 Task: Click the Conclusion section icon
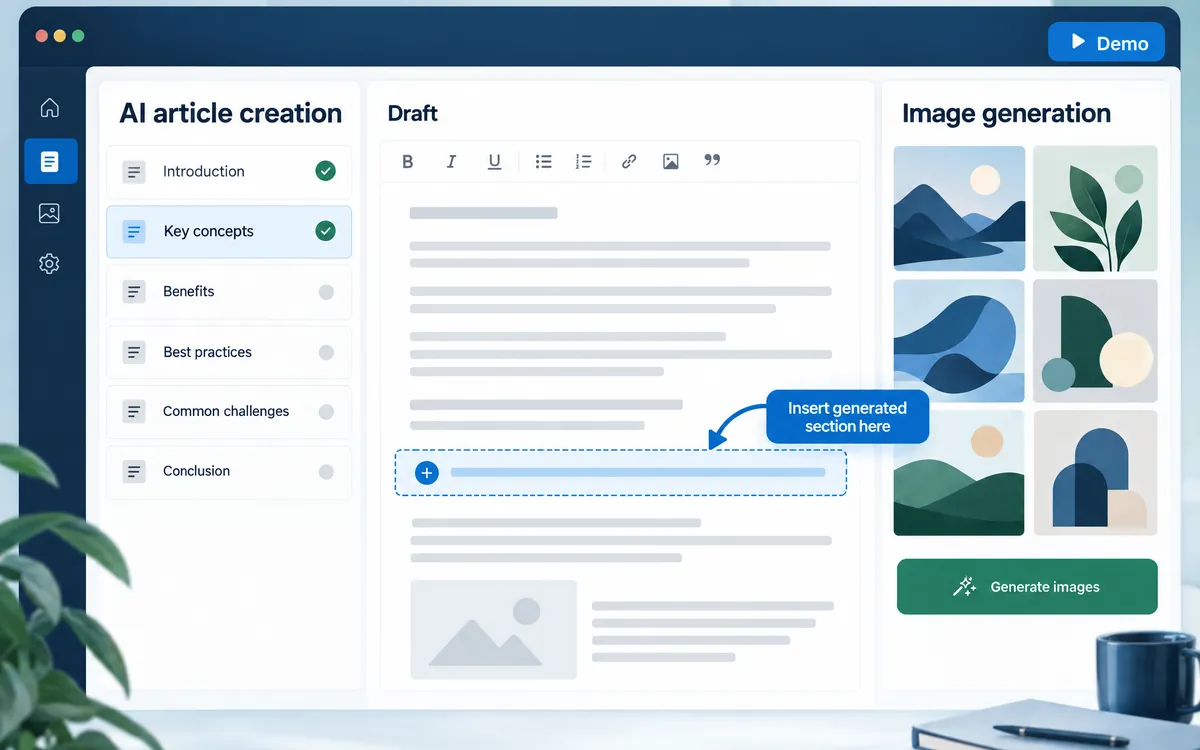click(133, 471)
